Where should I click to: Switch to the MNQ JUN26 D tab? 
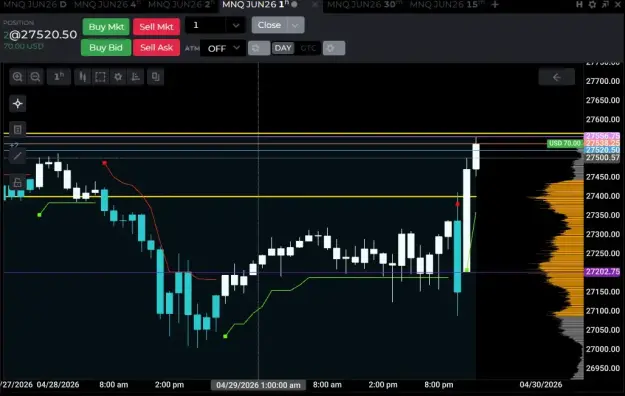coord(35,4)
